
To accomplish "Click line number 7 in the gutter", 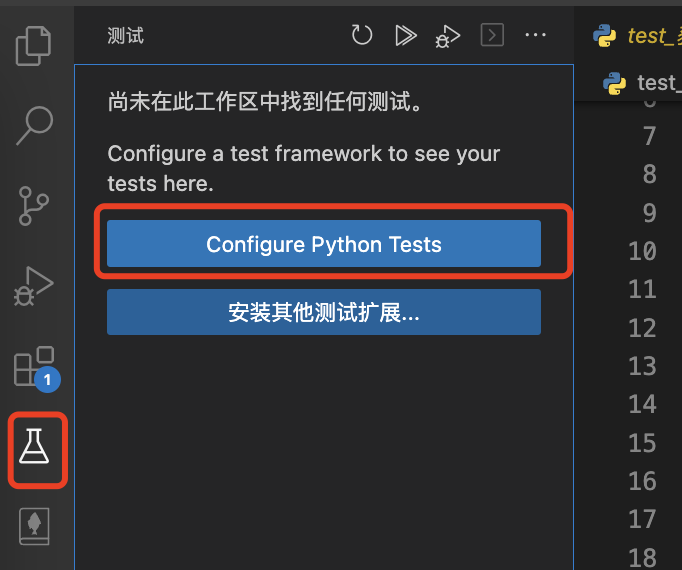I will tap(649, 136).
